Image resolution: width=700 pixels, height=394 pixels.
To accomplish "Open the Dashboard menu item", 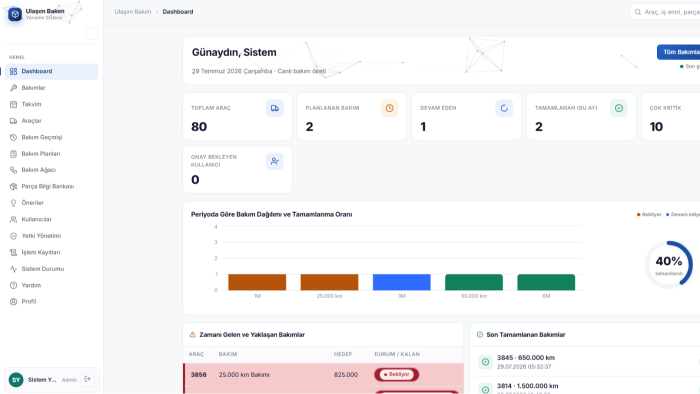I will [x=51, y=71].
